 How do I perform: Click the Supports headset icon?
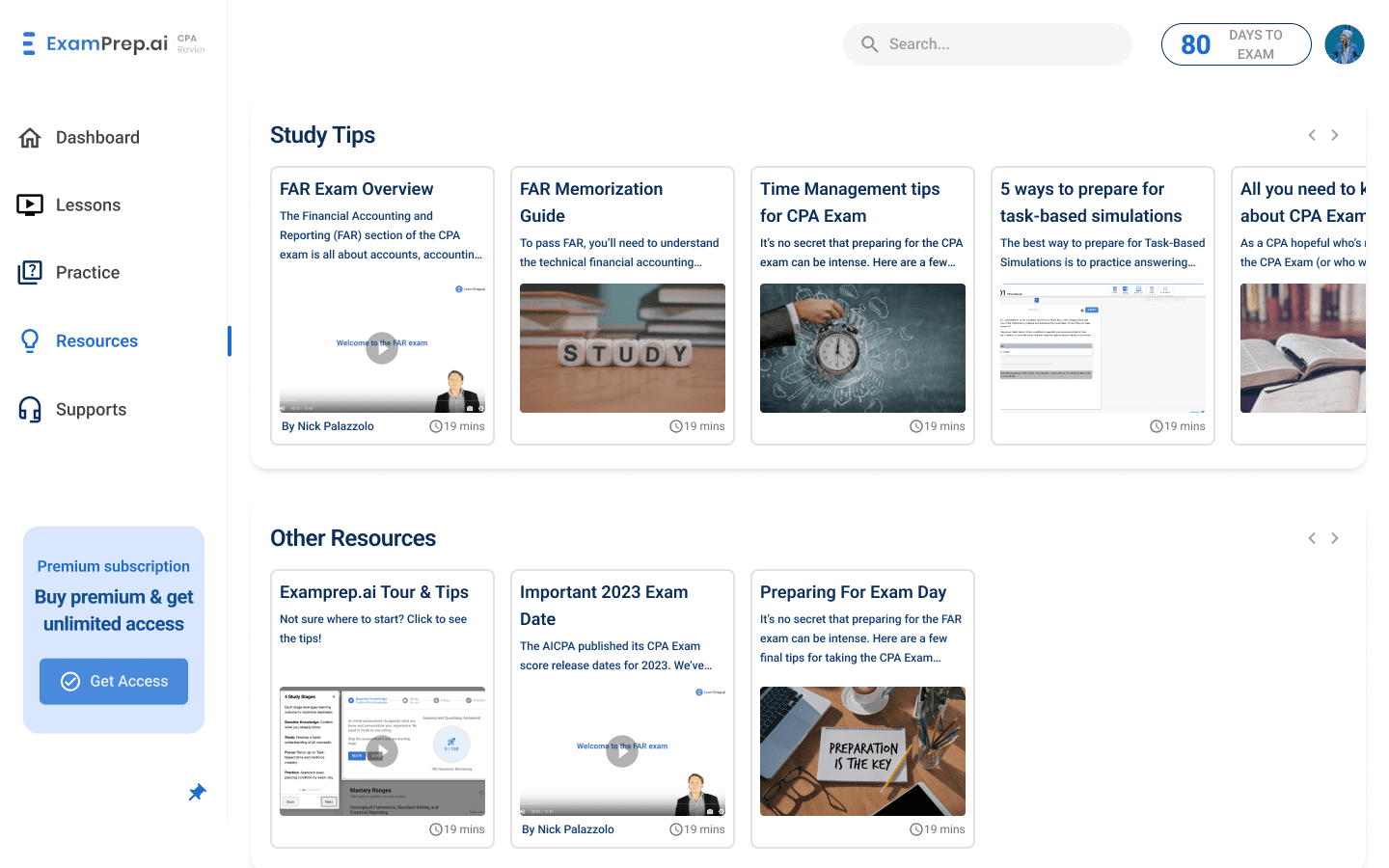point(30,410)
